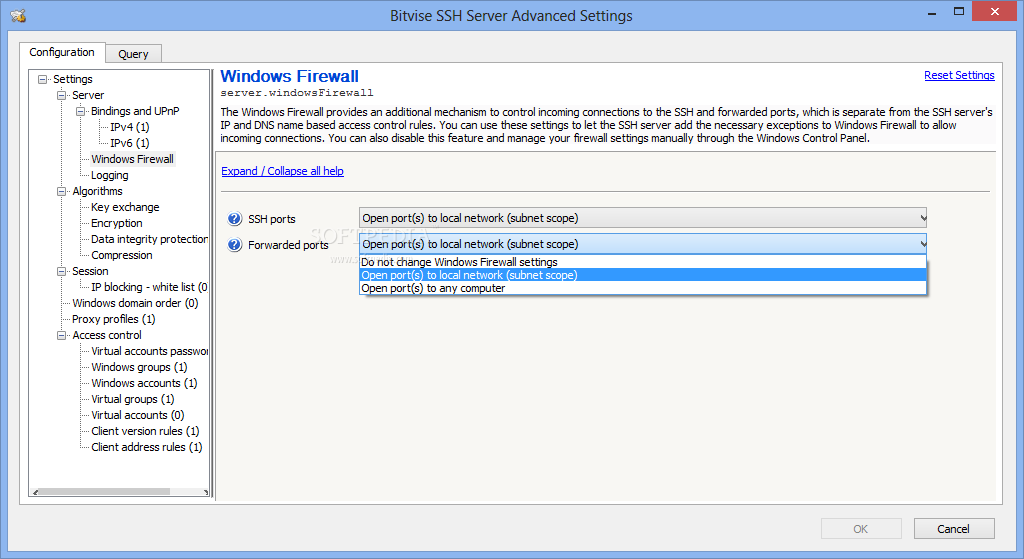Click the Cancel button

[953, 529]
